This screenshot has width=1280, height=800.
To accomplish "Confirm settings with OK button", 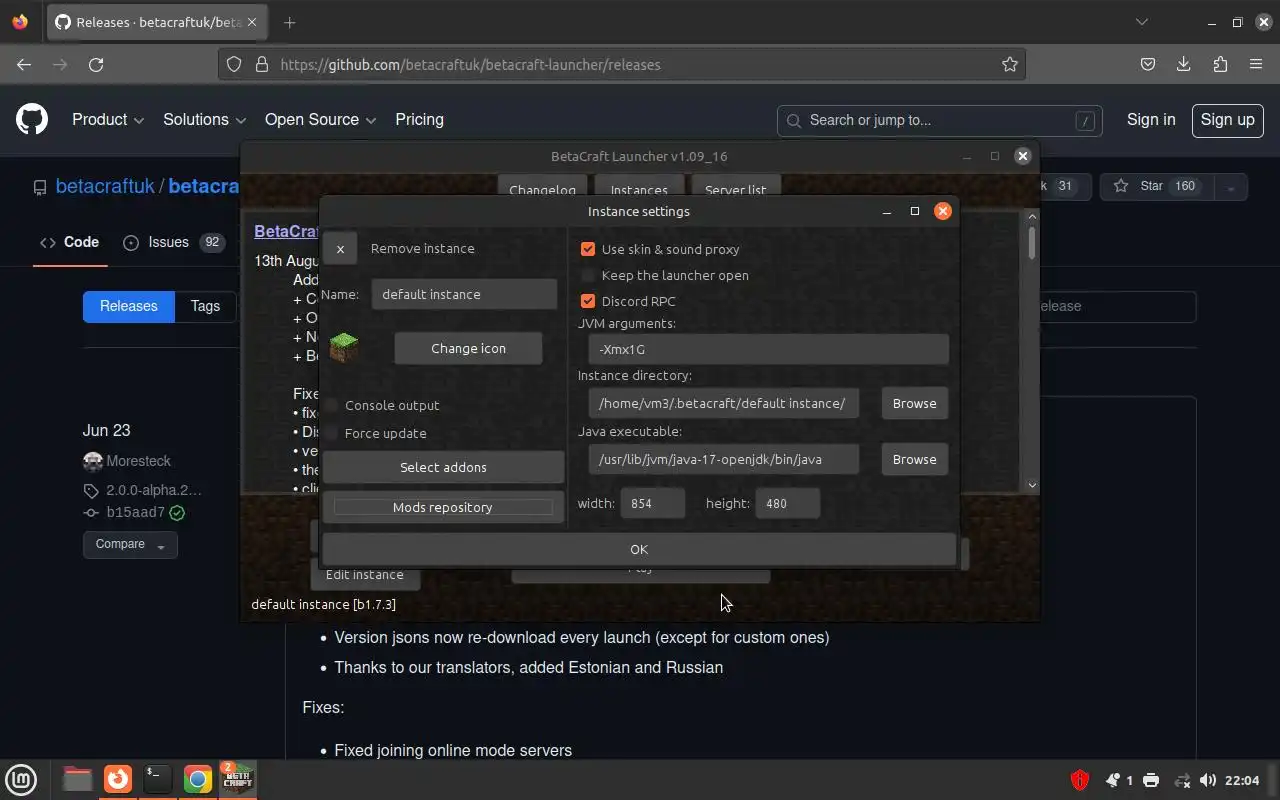I will [639, 549].
